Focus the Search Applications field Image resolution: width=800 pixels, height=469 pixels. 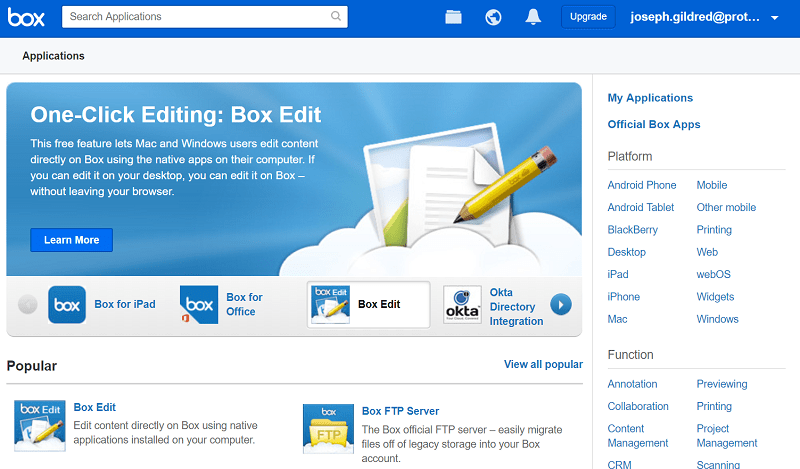click(x=205, y=17)
